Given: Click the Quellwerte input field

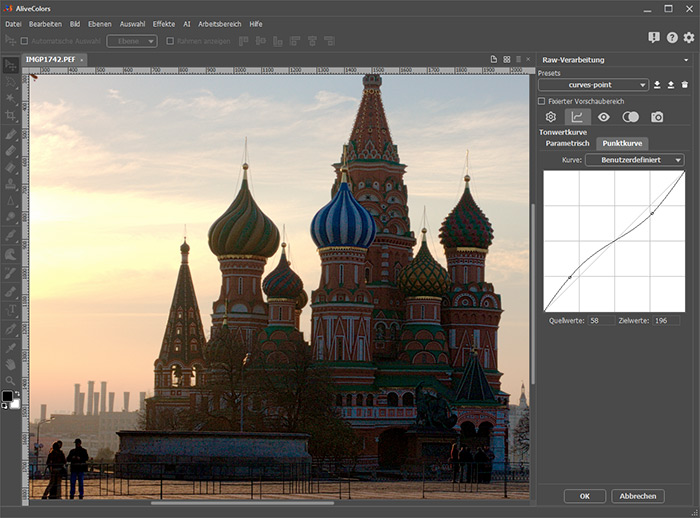Looking at the screenshot, I should pyautogui.click(x=601, y=321).
